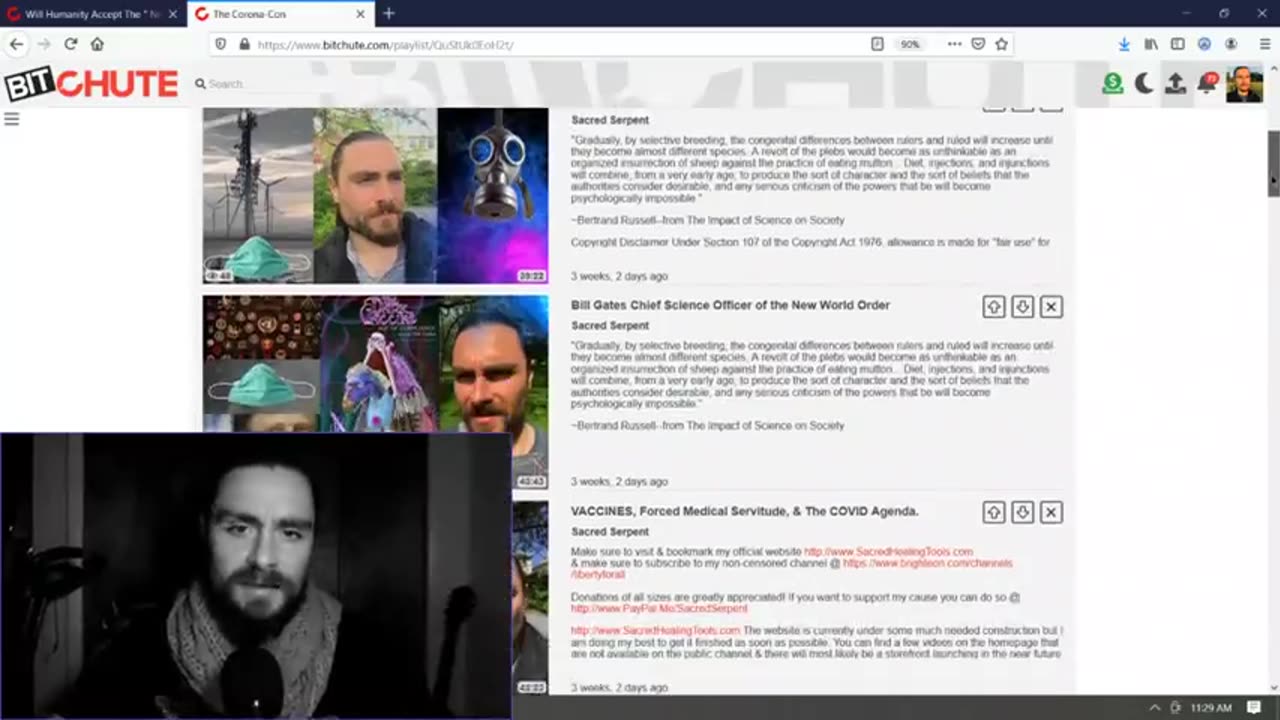Viewport: 1280px width, 720px height.
Task: Open Sacred Serpent channel under Bill Gates video
Action: tap(610, 326)
